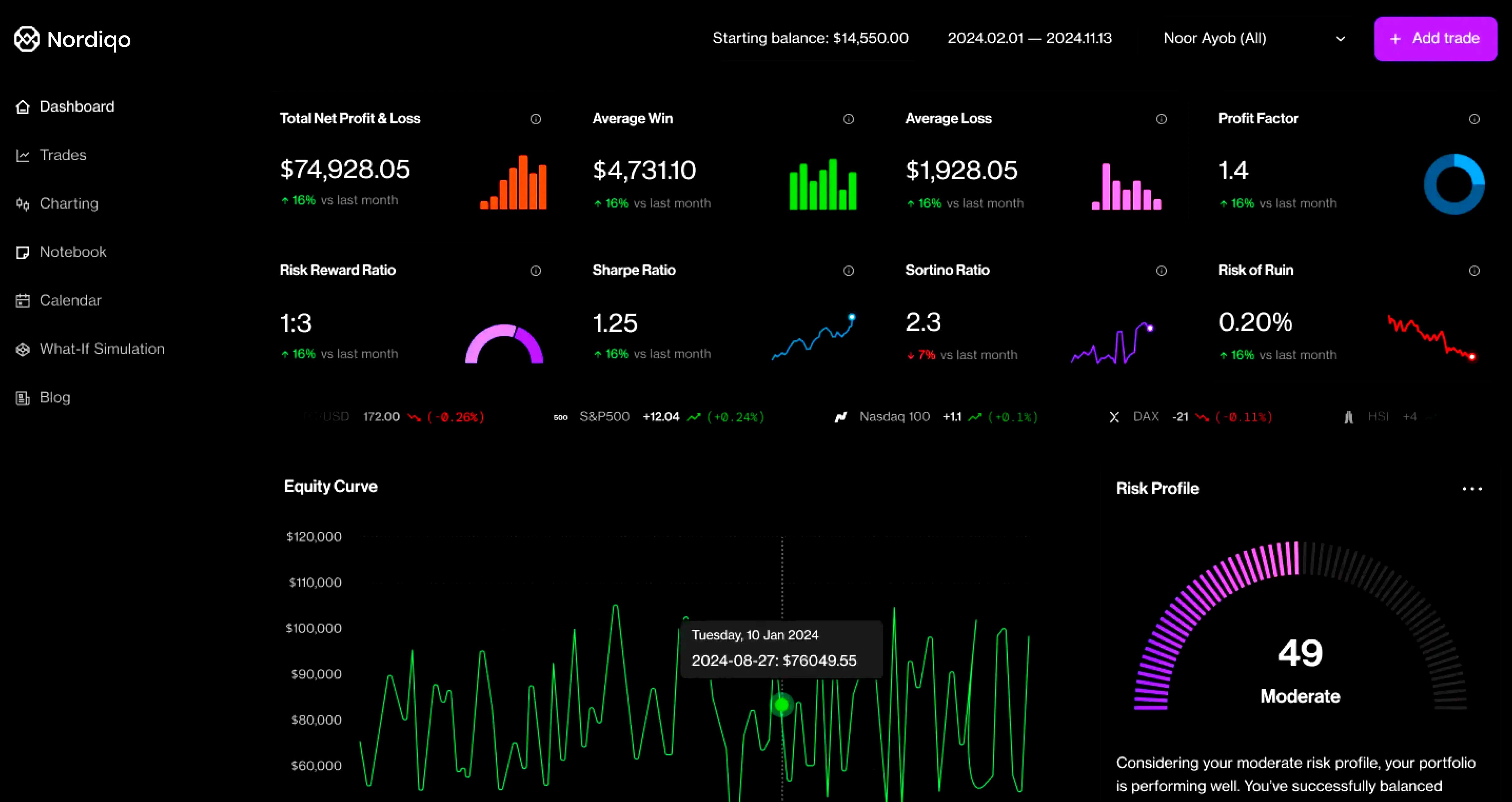
Task: Show the Sharpe Ratio info tooltip
Action: pyautogui.click(x=848, y=271)
